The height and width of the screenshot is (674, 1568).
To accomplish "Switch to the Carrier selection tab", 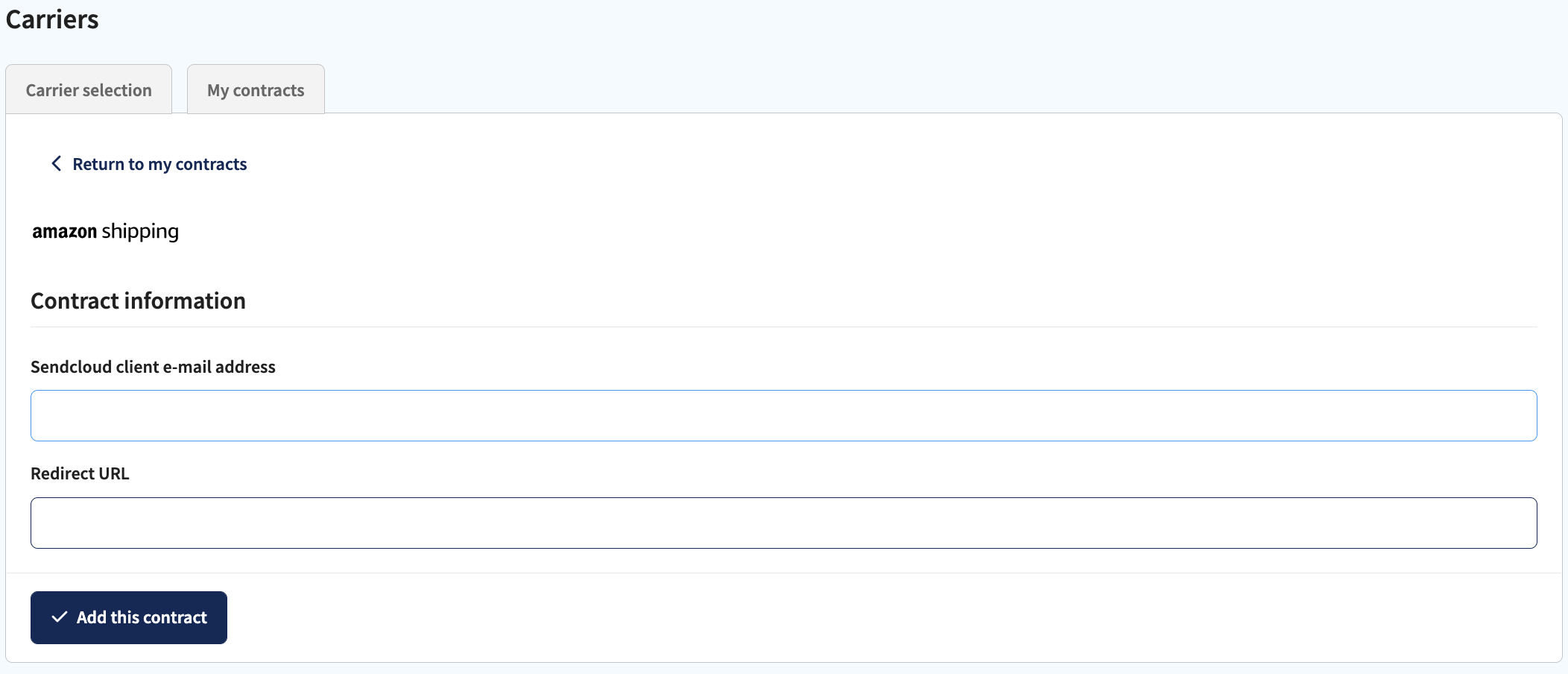I will [x=87, y=89].
